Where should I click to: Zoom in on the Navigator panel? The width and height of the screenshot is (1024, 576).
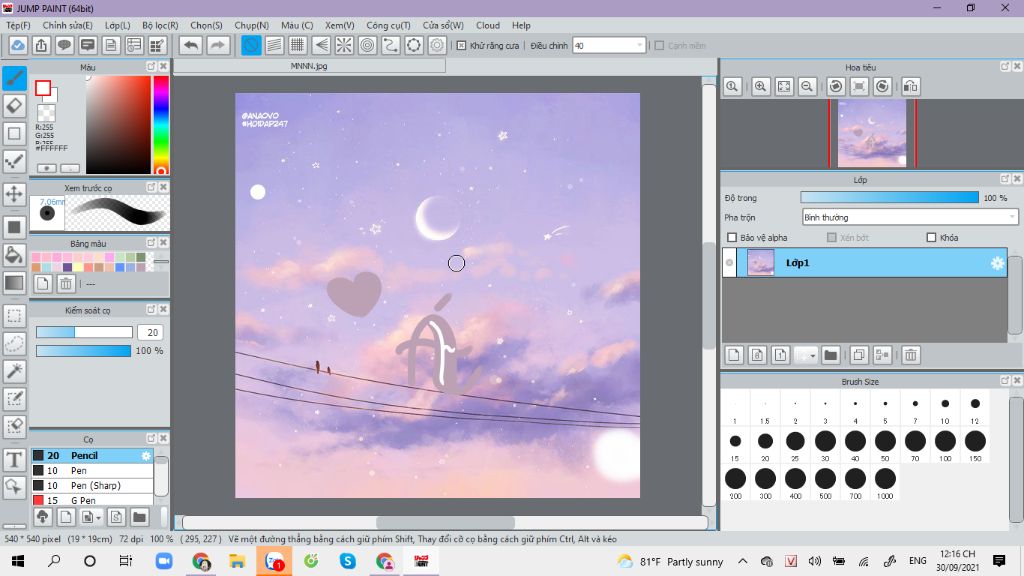pyautogui.click(x=761, y=86)
